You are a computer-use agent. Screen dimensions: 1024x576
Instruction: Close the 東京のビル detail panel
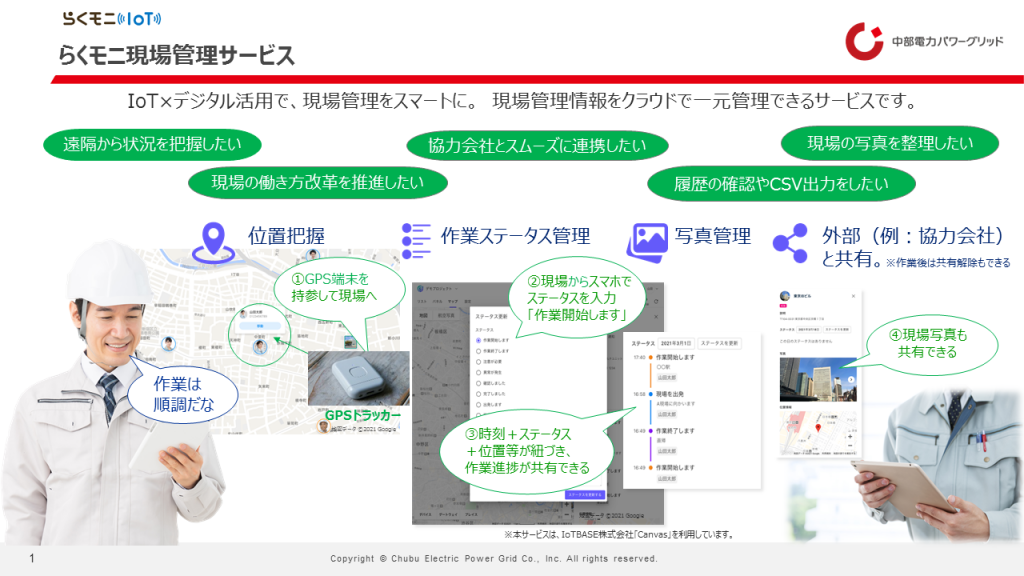[854, 296]
